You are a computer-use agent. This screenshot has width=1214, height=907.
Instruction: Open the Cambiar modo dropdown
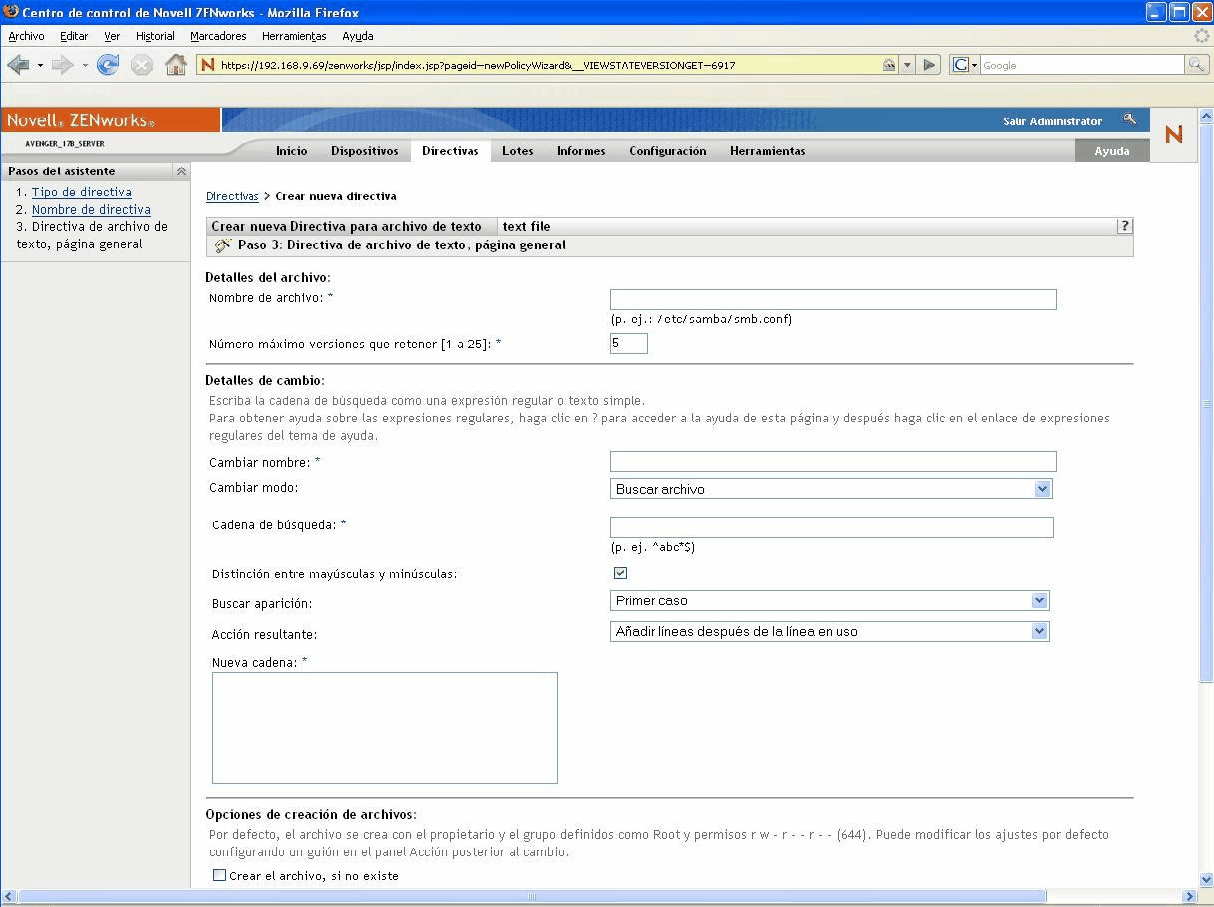pos(1042,489)
